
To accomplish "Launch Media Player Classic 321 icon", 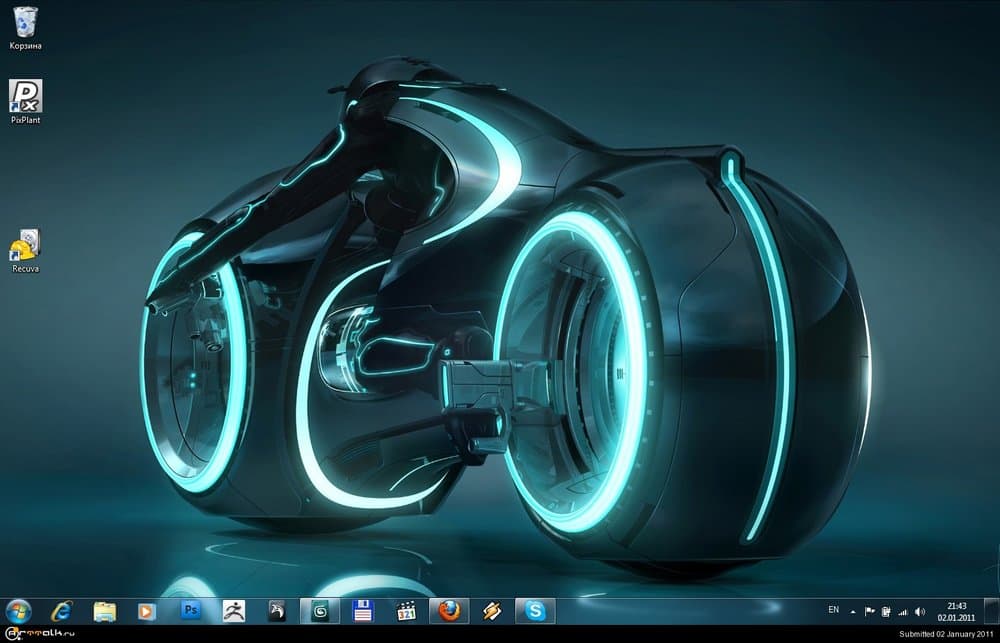I will tap(406, 611).
